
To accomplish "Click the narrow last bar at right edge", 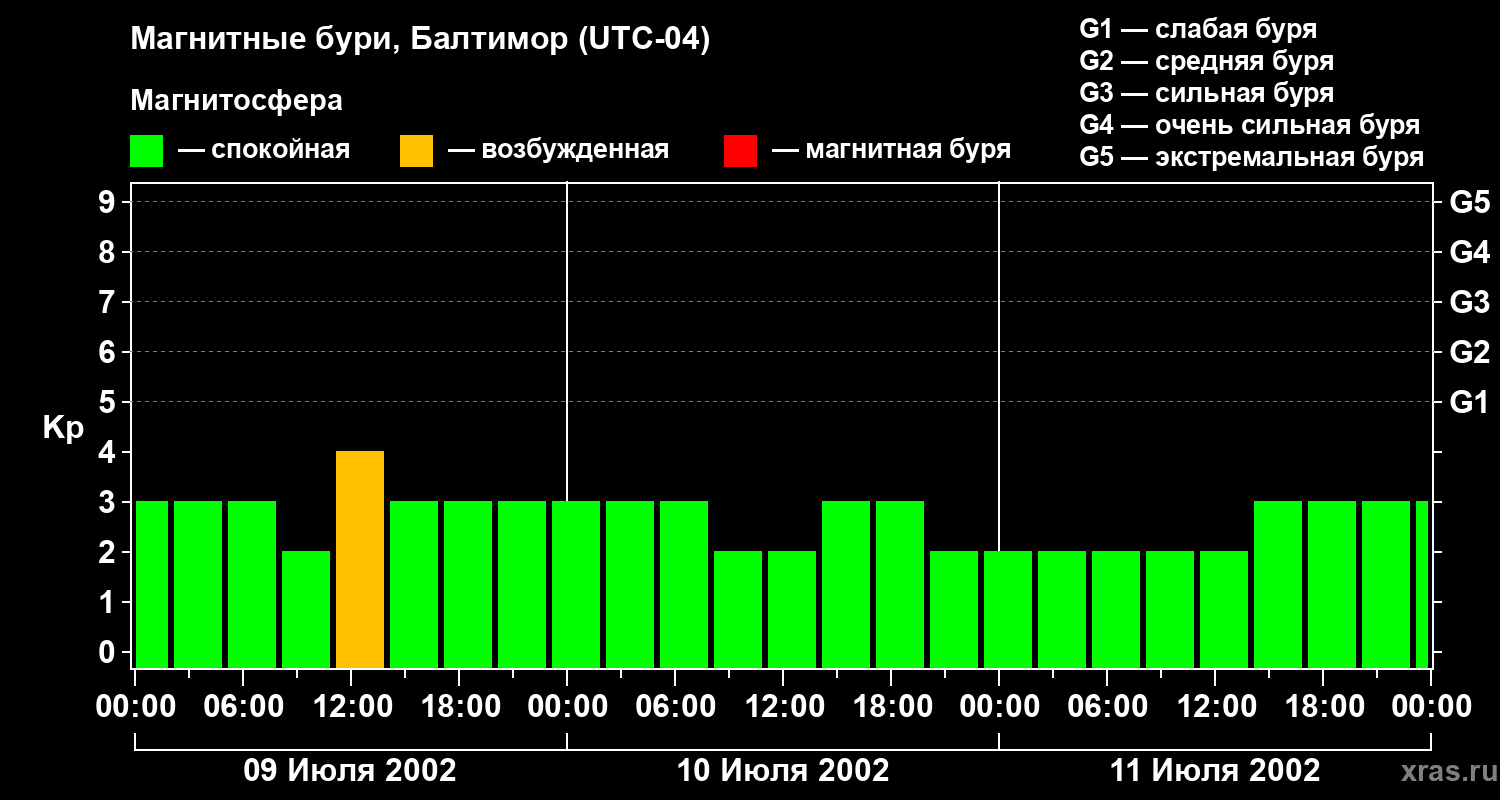I will [x=1422, y=585].
